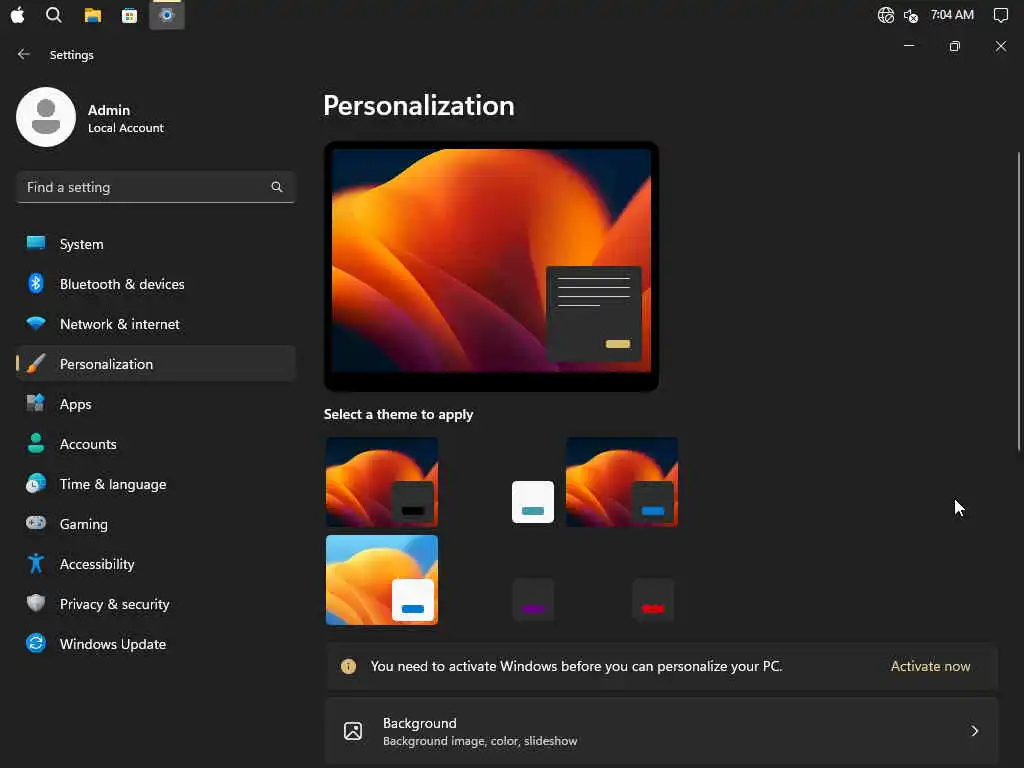Viewport: 1024px width, 768px height.
Task: Click the muted volume tray icon
Action: [911, 16]
